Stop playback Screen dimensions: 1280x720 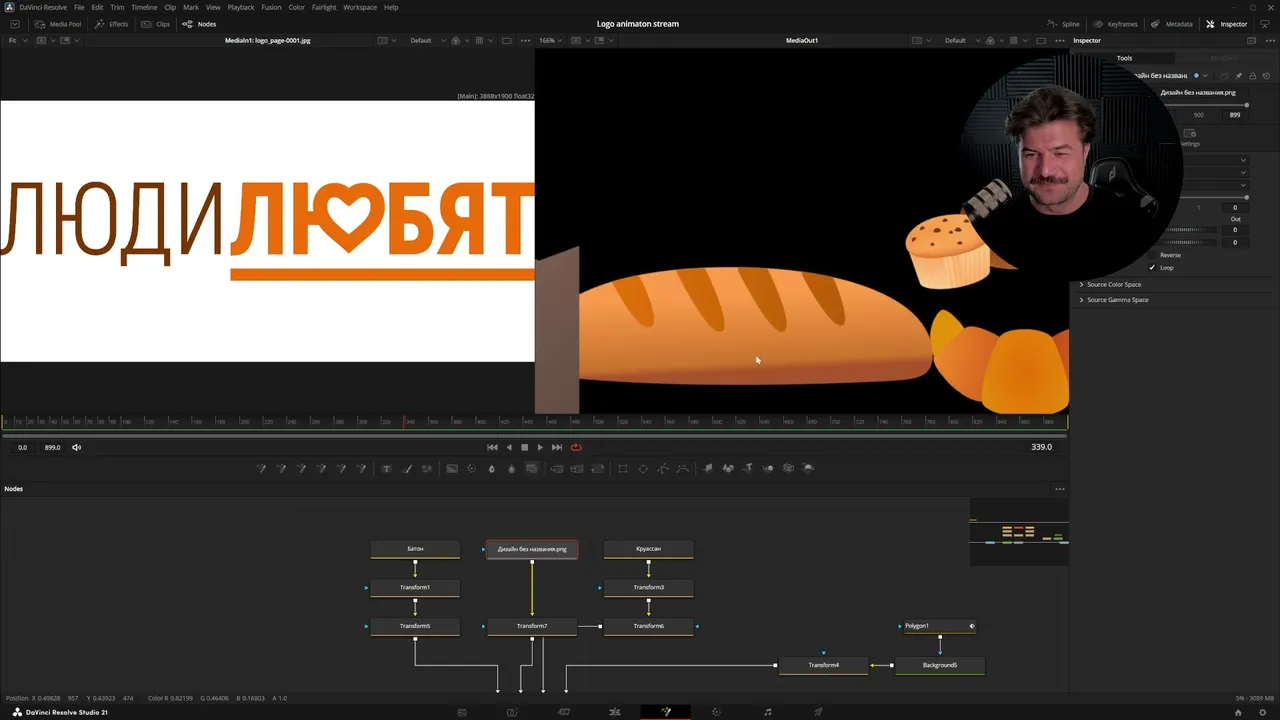524,448
